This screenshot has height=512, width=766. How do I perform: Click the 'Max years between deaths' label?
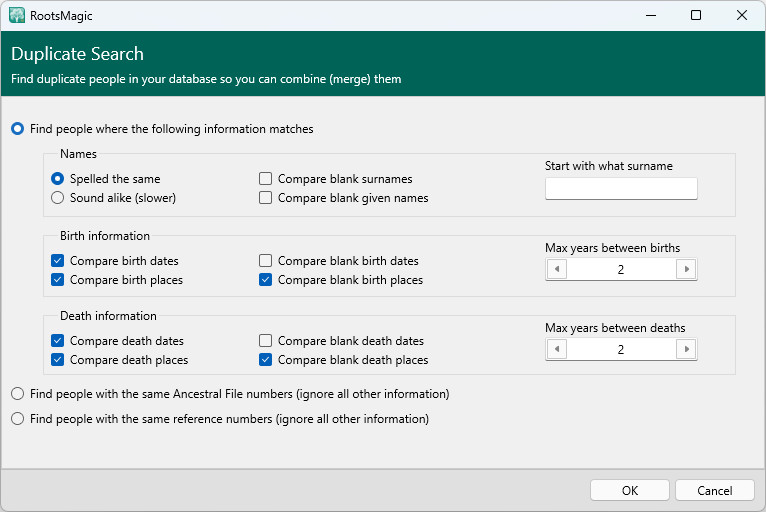[x=615, y=328]
